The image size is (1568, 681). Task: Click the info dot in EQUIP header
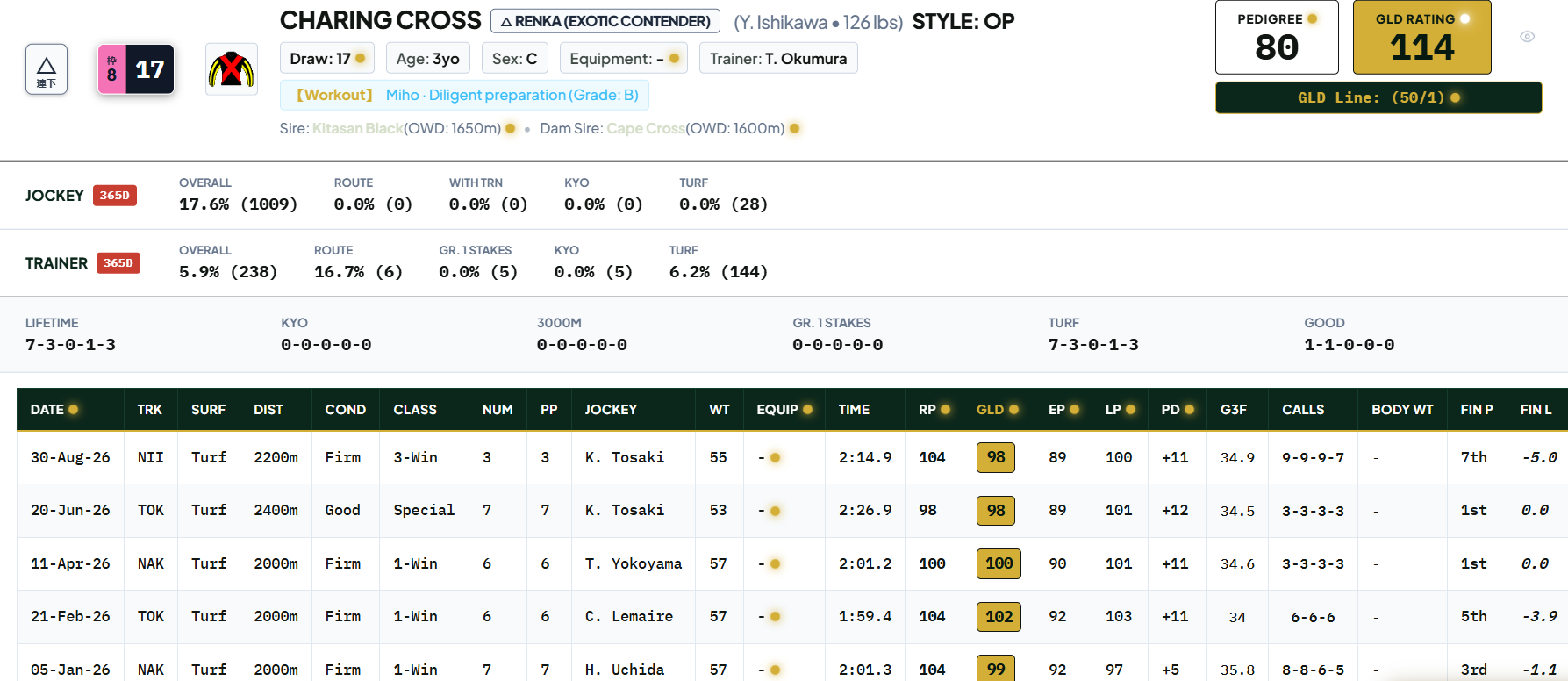pyautogui.click(x=807, y=409)
